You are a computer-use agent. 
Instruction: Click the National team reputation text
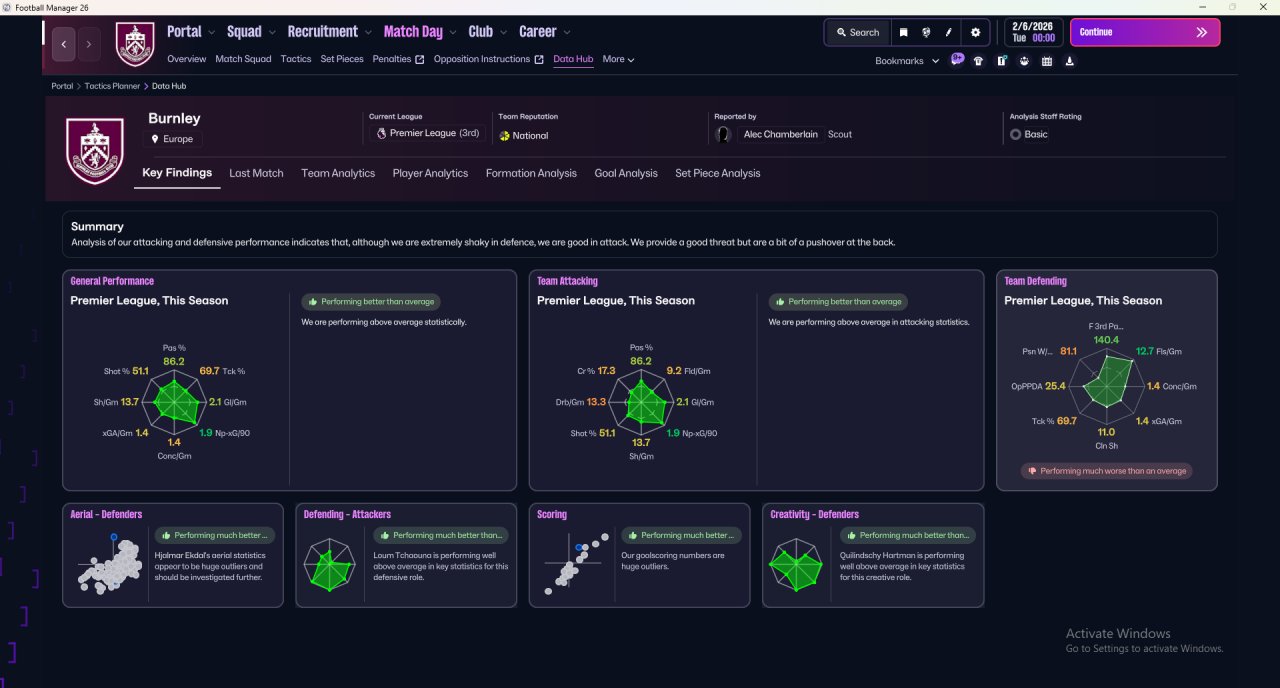[530, 136]
